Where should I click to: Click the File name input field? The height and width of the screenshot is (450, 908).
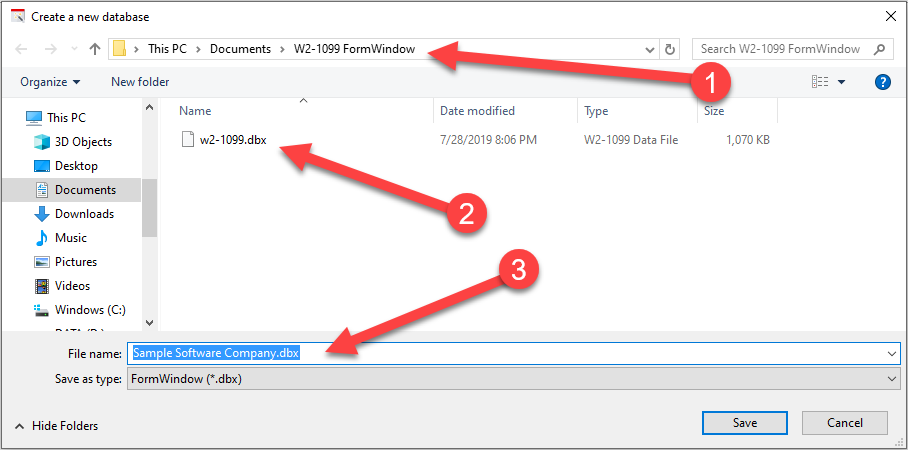(600, 353)
